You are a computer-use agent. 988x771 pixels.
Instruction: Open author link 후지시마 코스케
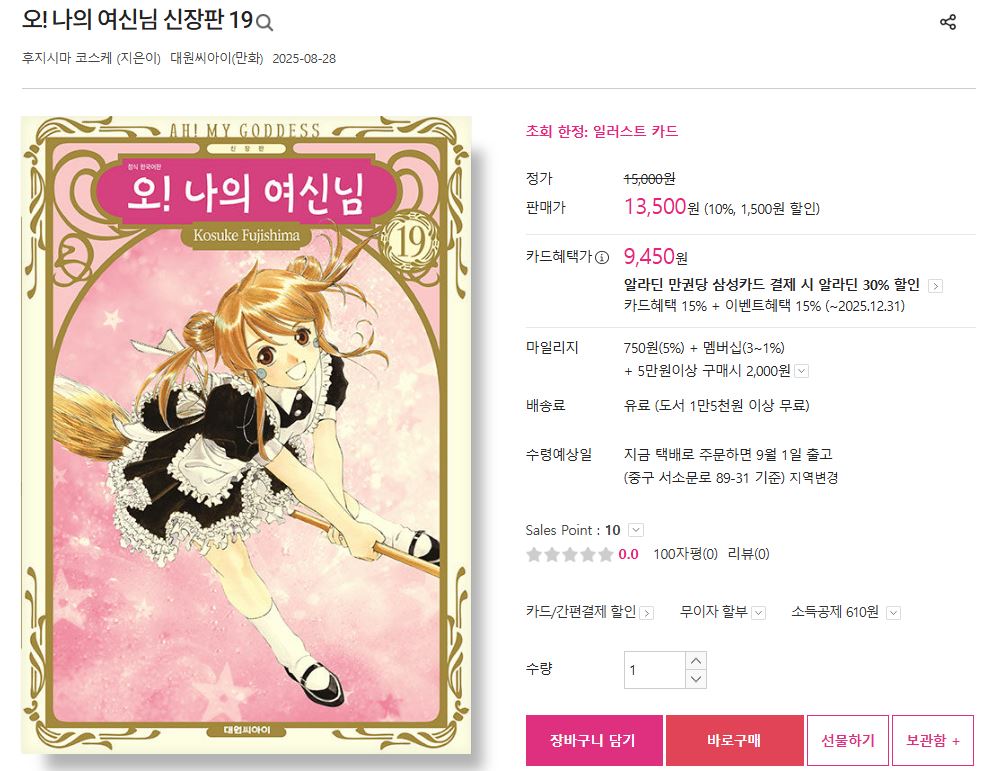coord(67,59)
